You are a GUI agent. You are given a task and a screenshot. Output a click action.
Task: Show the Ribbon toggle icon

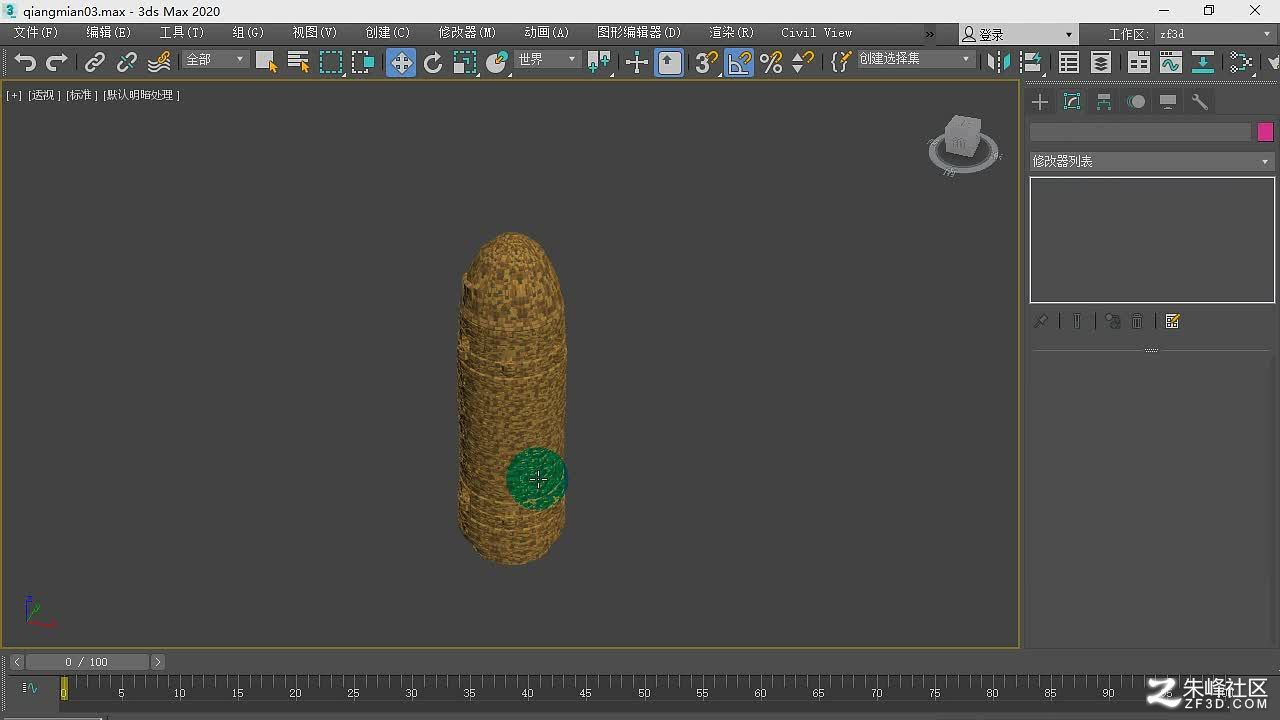click(x=1139, y=62)
